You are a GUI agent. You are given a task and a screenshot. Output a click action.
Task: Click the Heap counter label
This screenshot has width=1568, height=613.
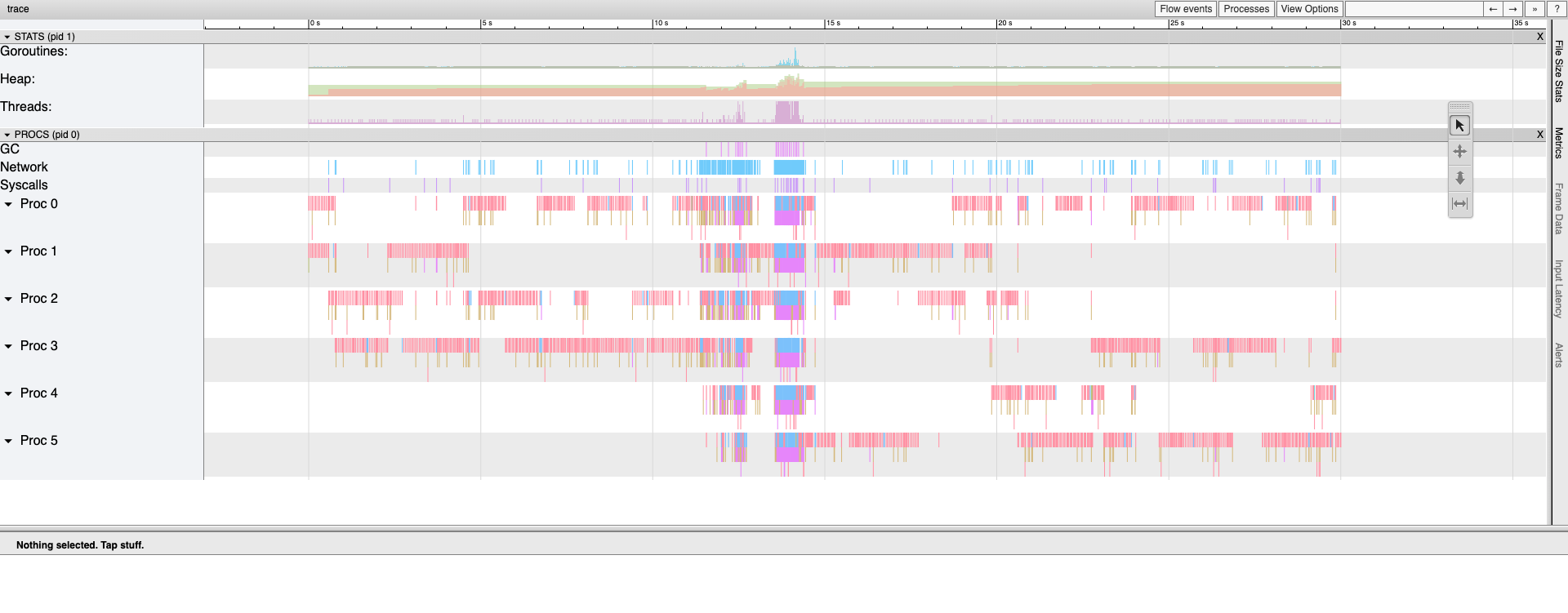18,79
